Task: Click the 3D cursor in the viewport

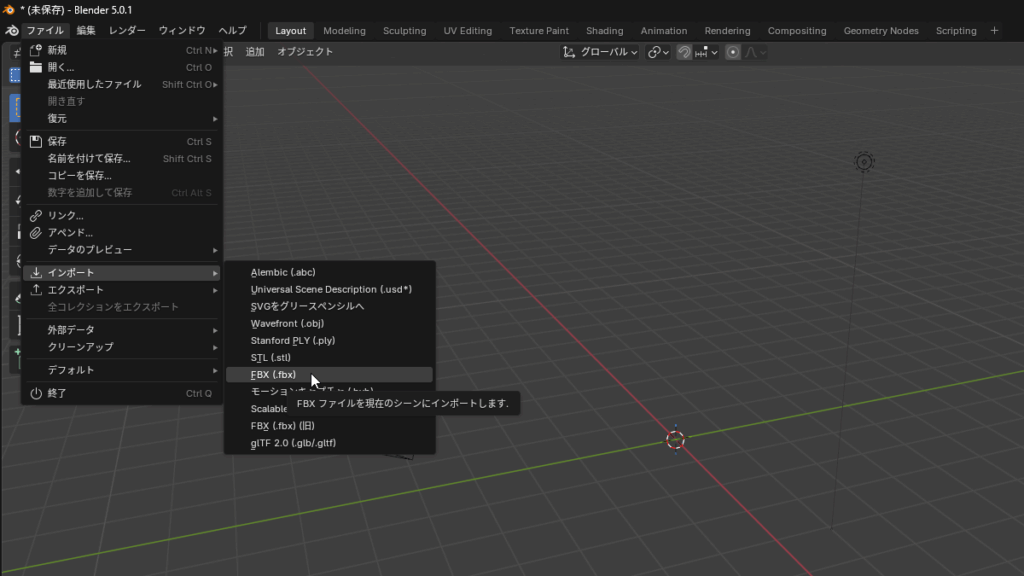Action: coord(675,440)
